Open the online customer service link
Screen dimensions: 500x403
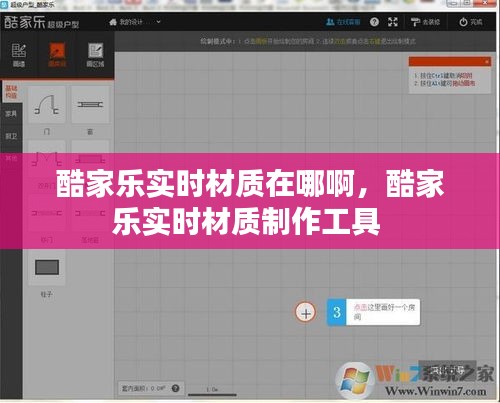tap(343, 22)
